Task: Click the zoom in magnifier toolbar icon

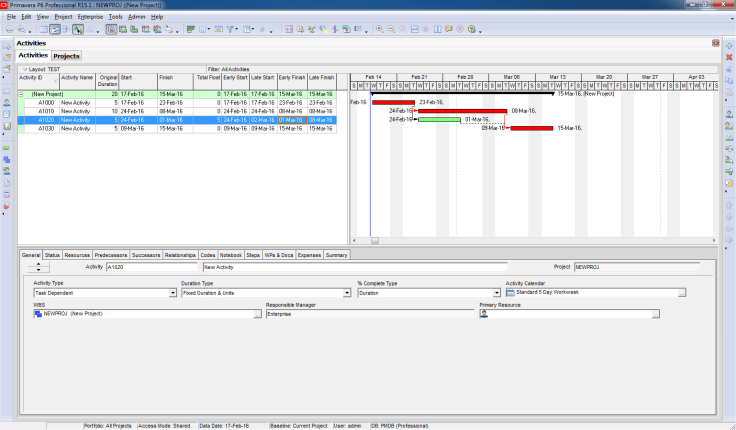Action: [380, 30]
